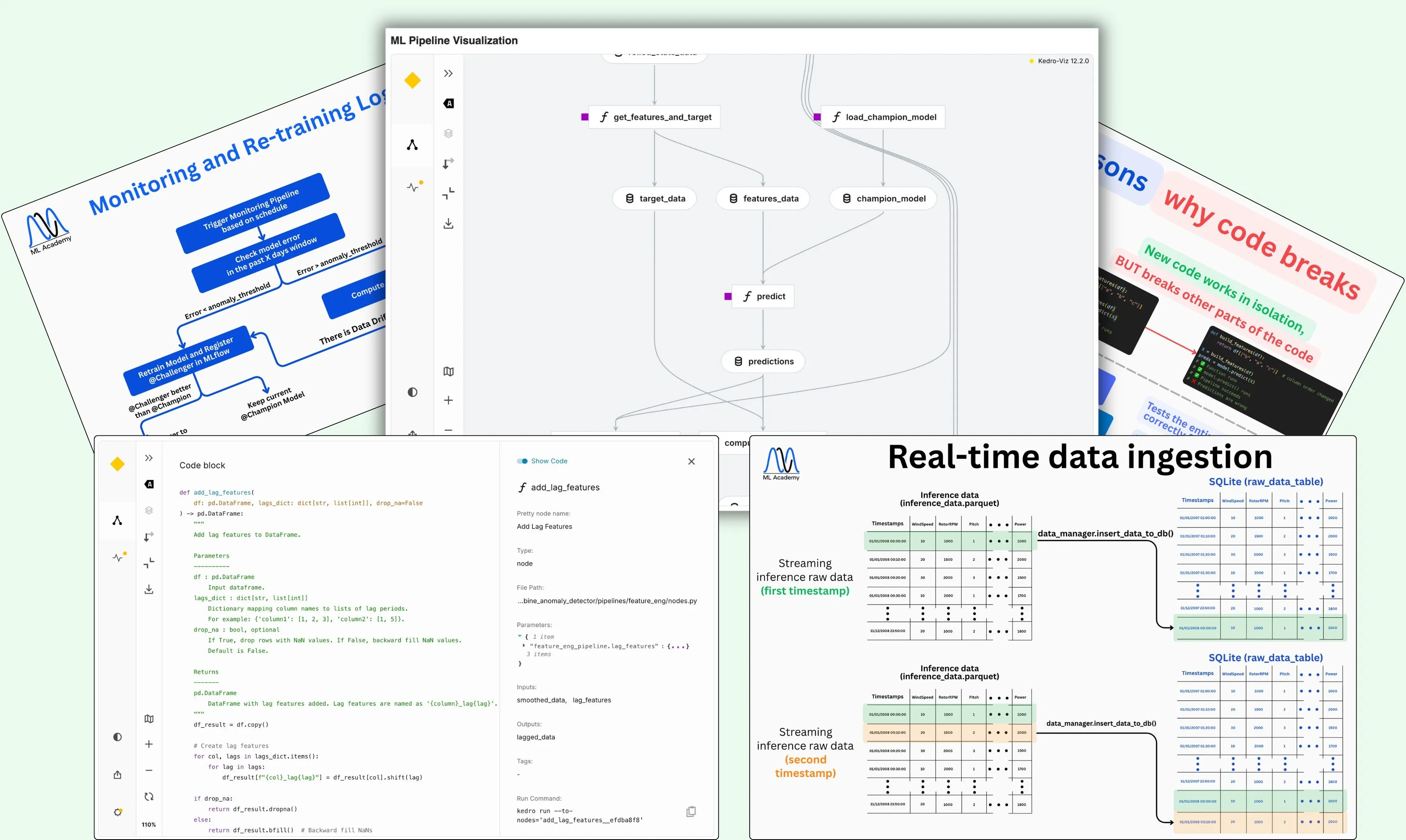Click the reset zoom circular-arrows icon above 110%
The width and height of the screenshot is (1406, 840).
tap(149, 797)
